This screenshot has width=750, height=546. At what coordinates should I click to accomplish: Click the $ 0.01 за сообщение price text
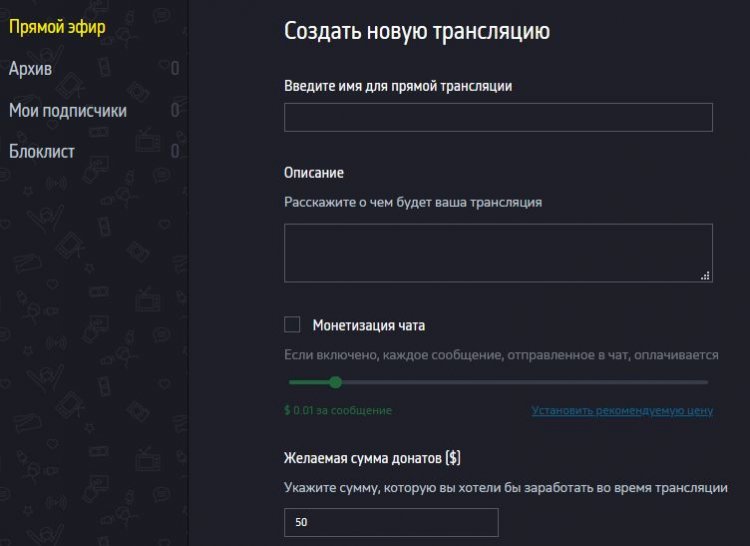(338, 410)
